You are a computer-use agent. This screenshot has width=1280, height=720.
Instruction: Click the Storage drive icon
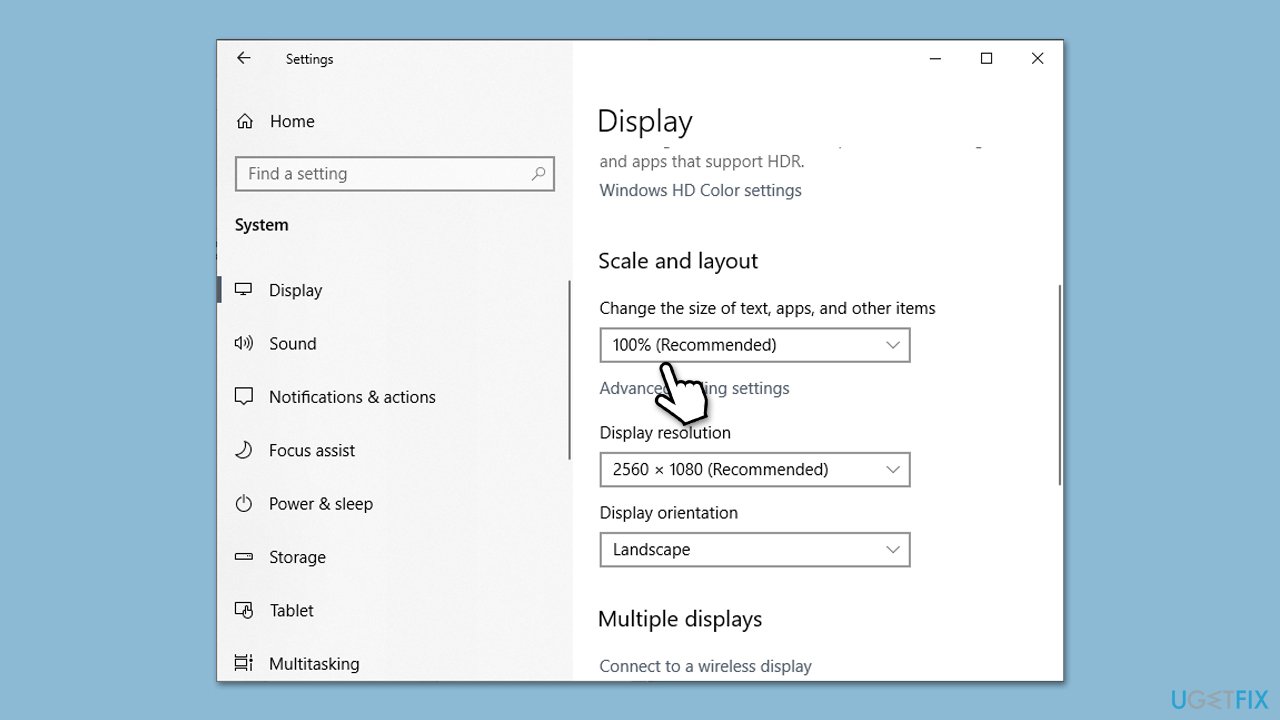point(243,557)
